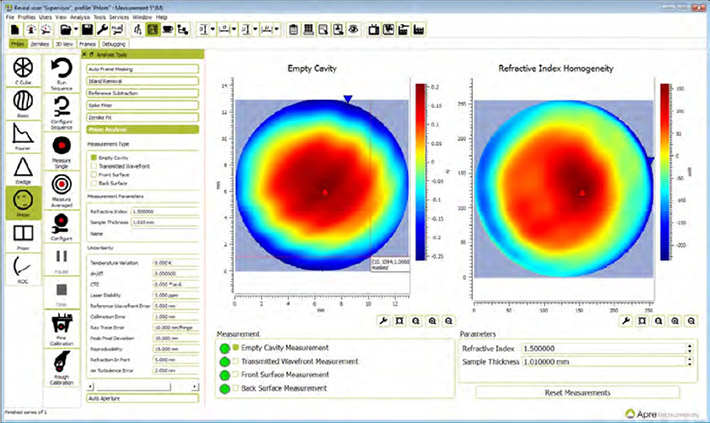Click the Run Sequence icon
Screen dimensions: 710x423
pyautogui.click(x=62, y=73)
